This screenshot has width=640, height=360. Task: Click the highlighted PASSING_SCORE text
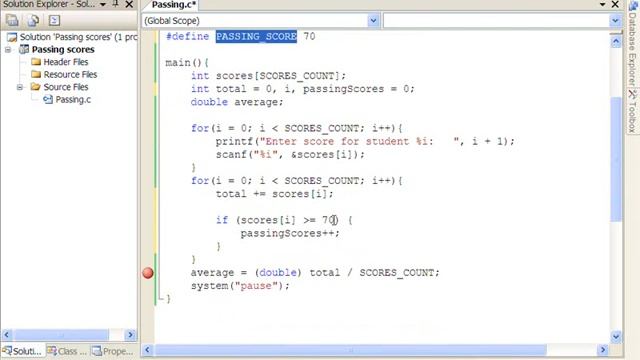[x=256, y=36]
